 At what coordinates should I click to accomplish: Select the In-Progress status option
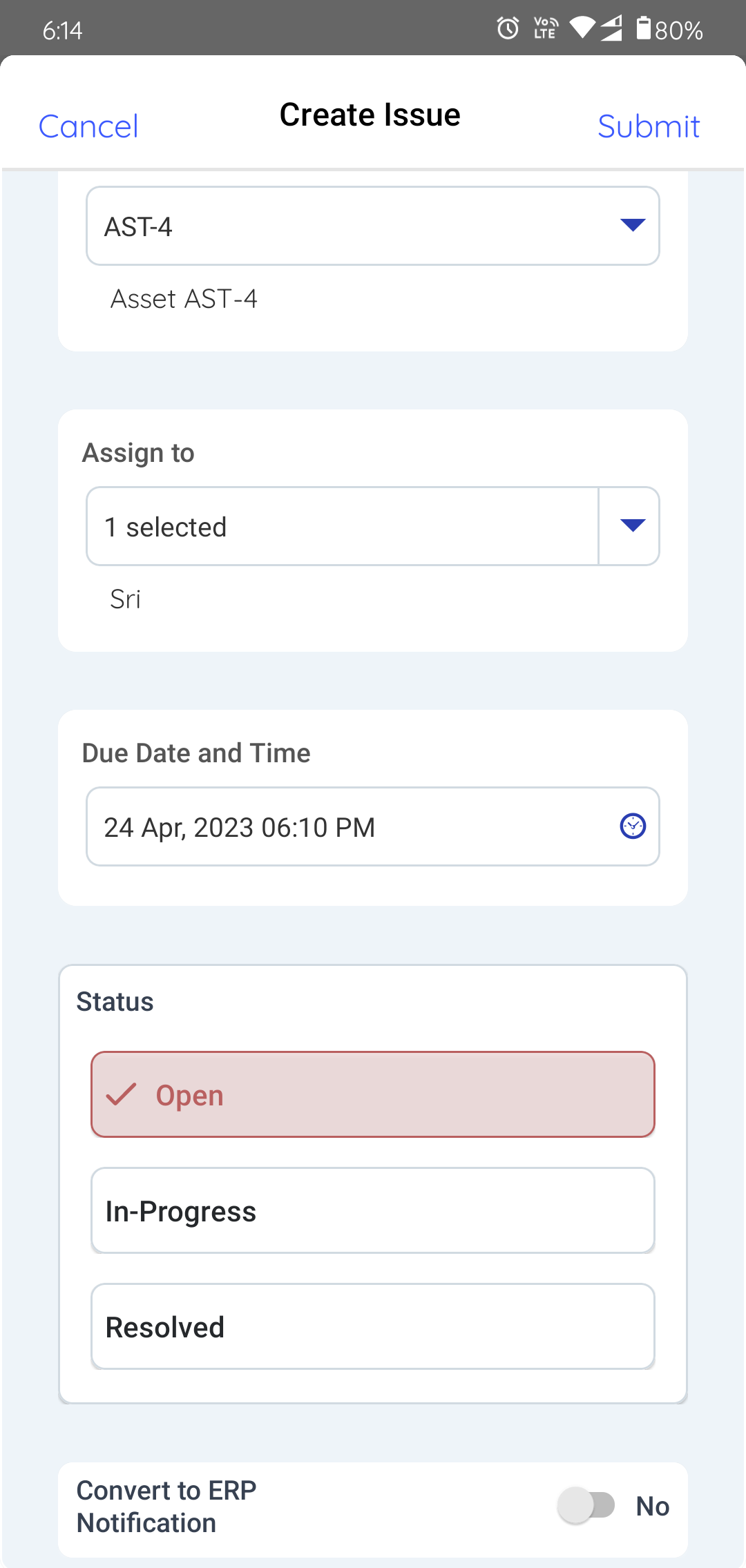(x=373, y=1210)
